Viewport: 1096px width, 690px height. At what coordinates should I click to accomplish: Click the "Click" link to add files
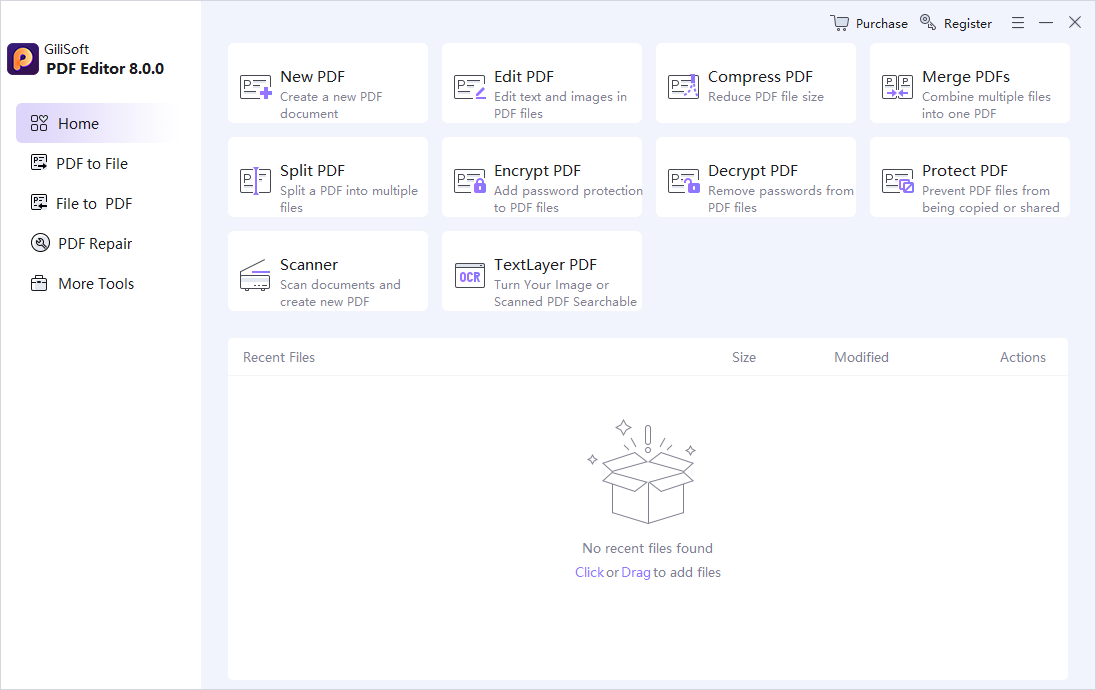click(x=589, y=573)
